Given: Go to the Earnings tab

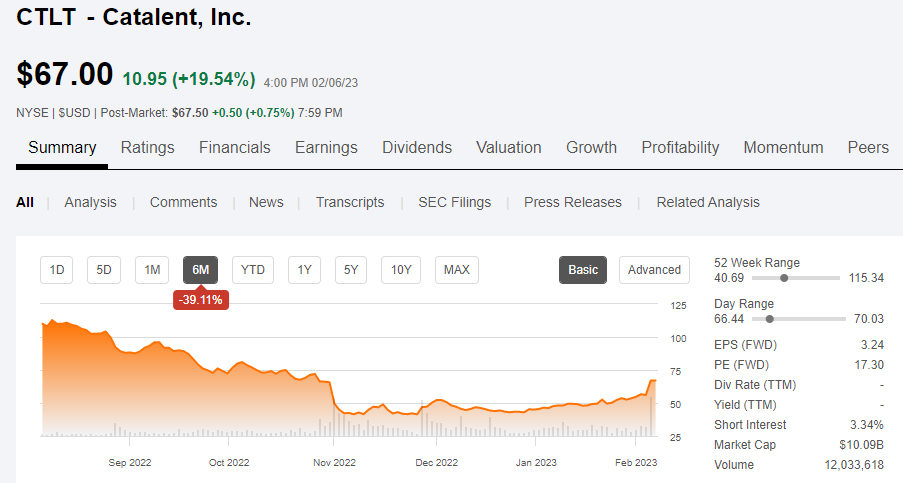Looking at the screenshot, I should [326, 148].
